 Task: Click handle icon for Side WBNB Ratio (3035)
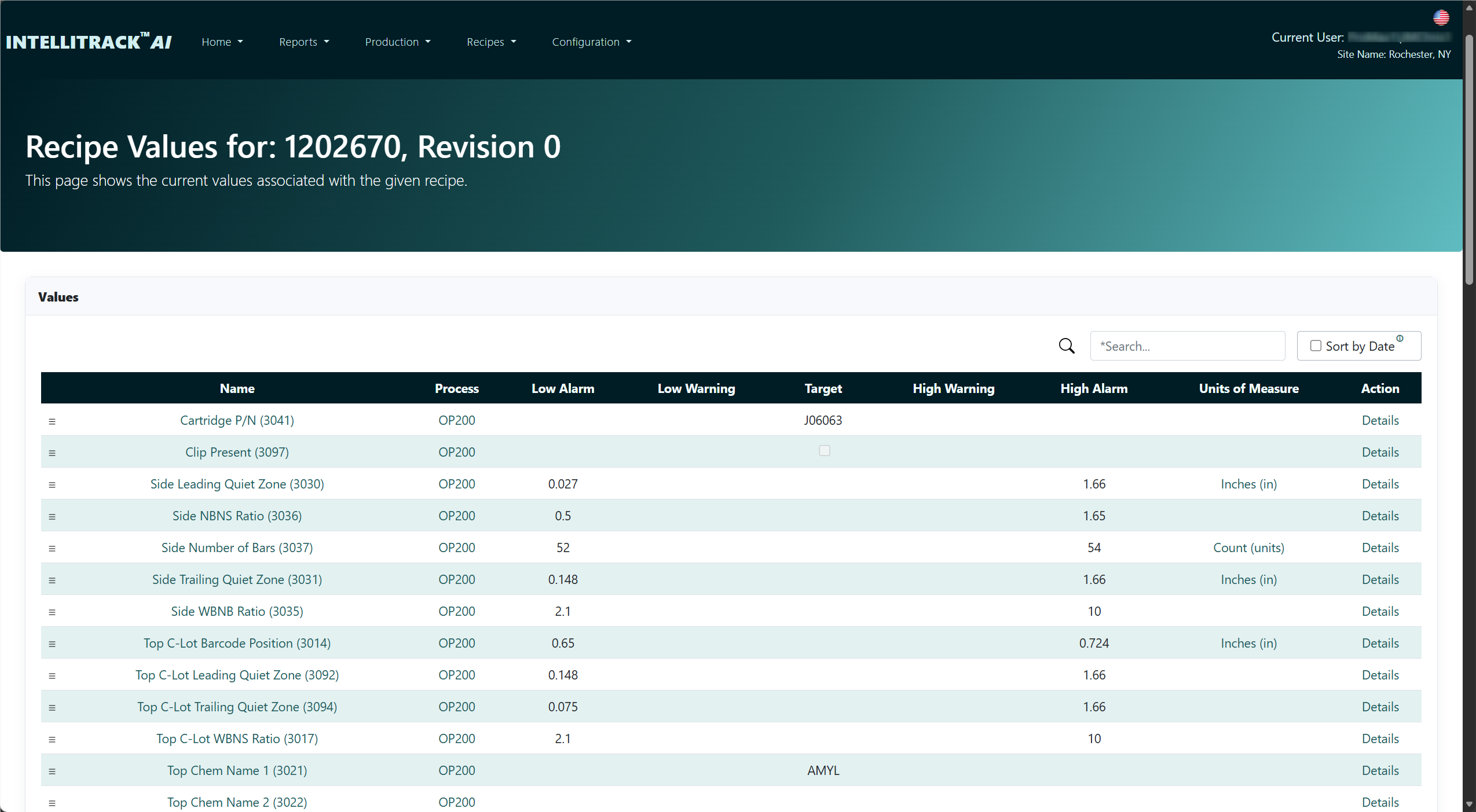[x=52, y=612]
